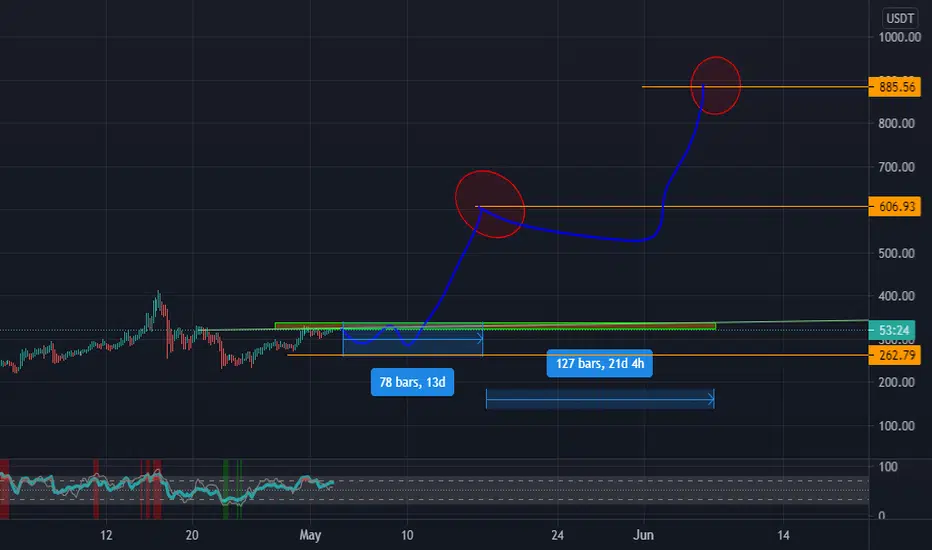Select the upper red ellipse at 885.56
Viewport: 932px width, 550px height.
pos(716,86)
